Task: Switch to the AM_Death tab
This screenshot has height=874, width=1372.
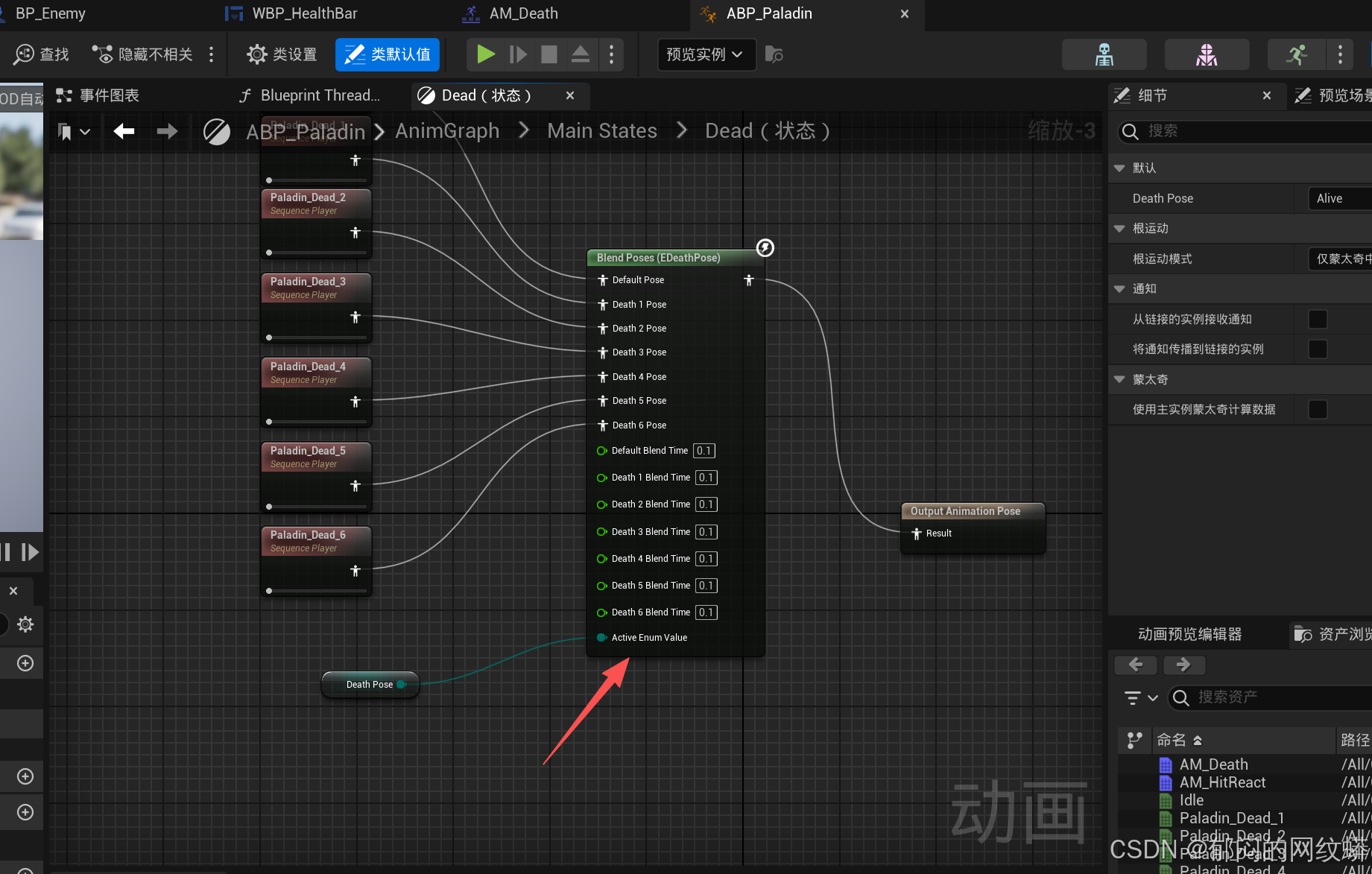Action: (511, 13)
